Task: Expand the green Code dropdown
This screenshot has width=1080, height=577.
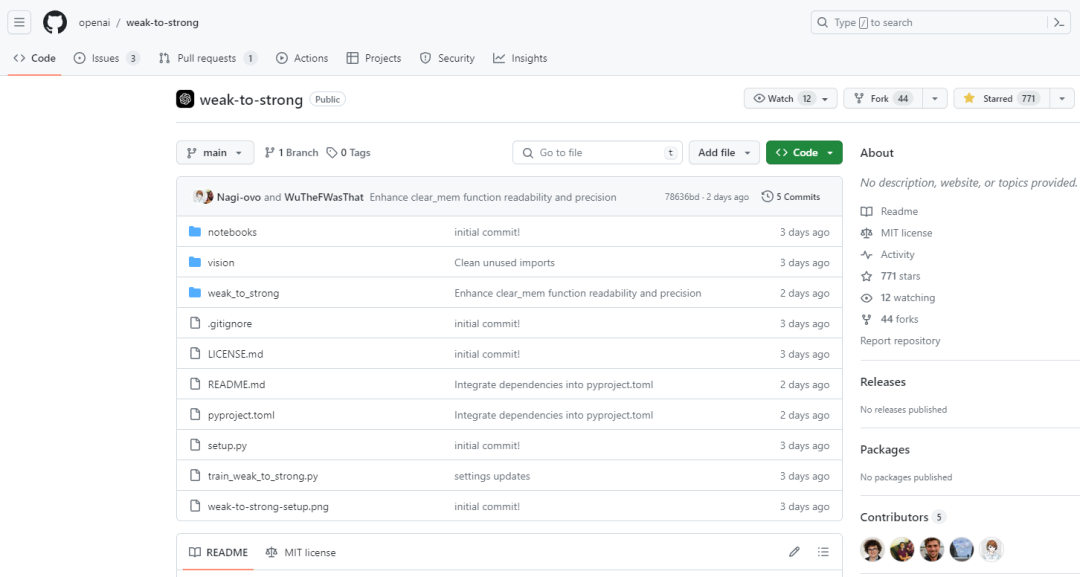Action: [x=804, y=153]
